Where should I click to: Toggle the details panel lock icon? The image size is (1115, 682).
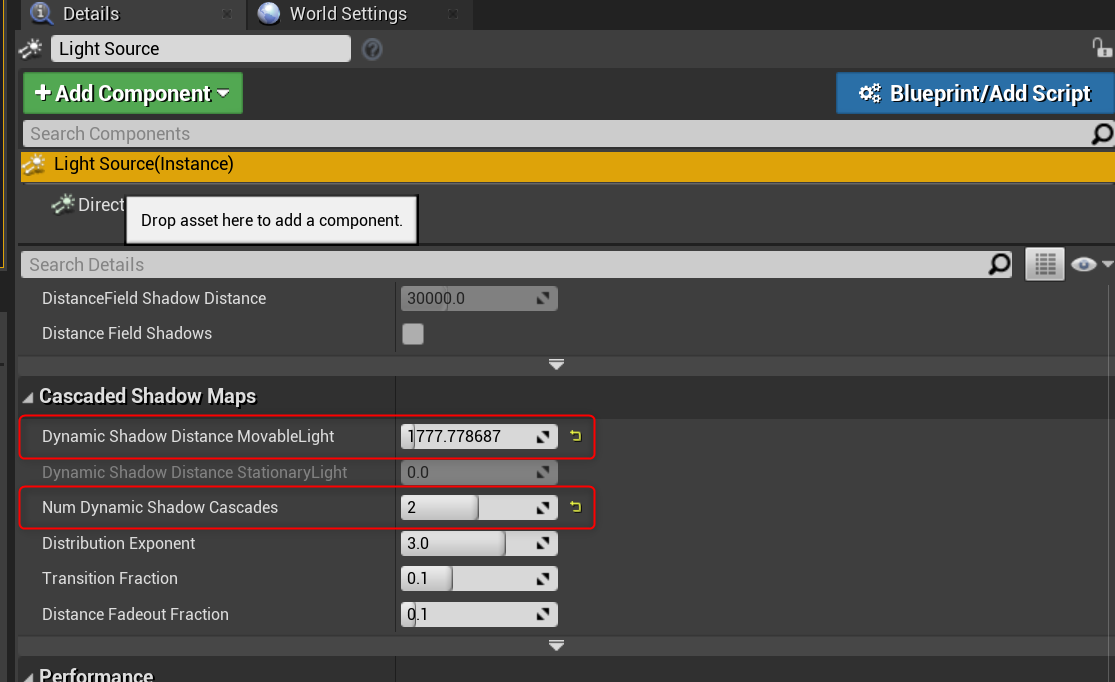pos(1101,48)
